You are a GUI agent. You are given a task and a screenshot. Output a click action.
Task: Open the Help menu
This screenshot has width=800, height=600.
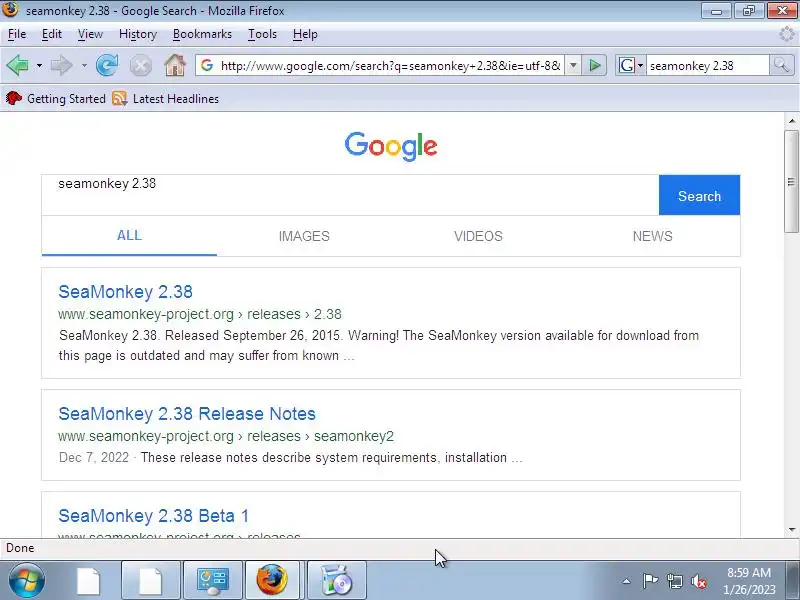[x=305, y=34]
